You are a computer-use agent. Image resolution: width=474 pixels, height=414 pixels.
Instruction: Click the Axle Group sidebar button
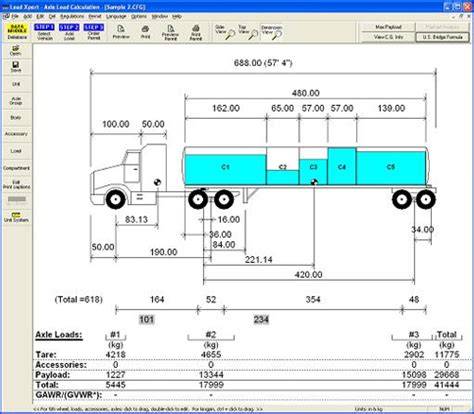pyautogui.click(x=16, y=101)
